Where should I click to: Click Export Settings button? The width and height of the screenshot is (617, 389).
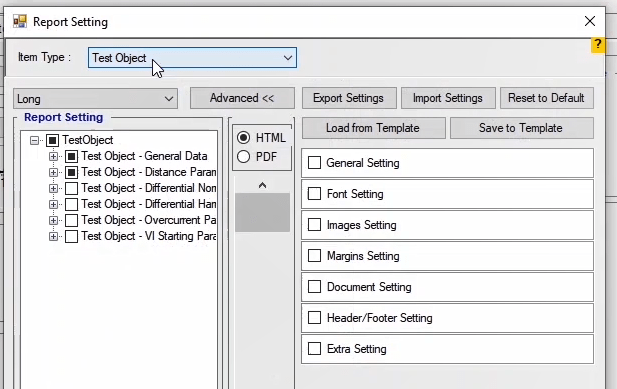tap(349, 98)
